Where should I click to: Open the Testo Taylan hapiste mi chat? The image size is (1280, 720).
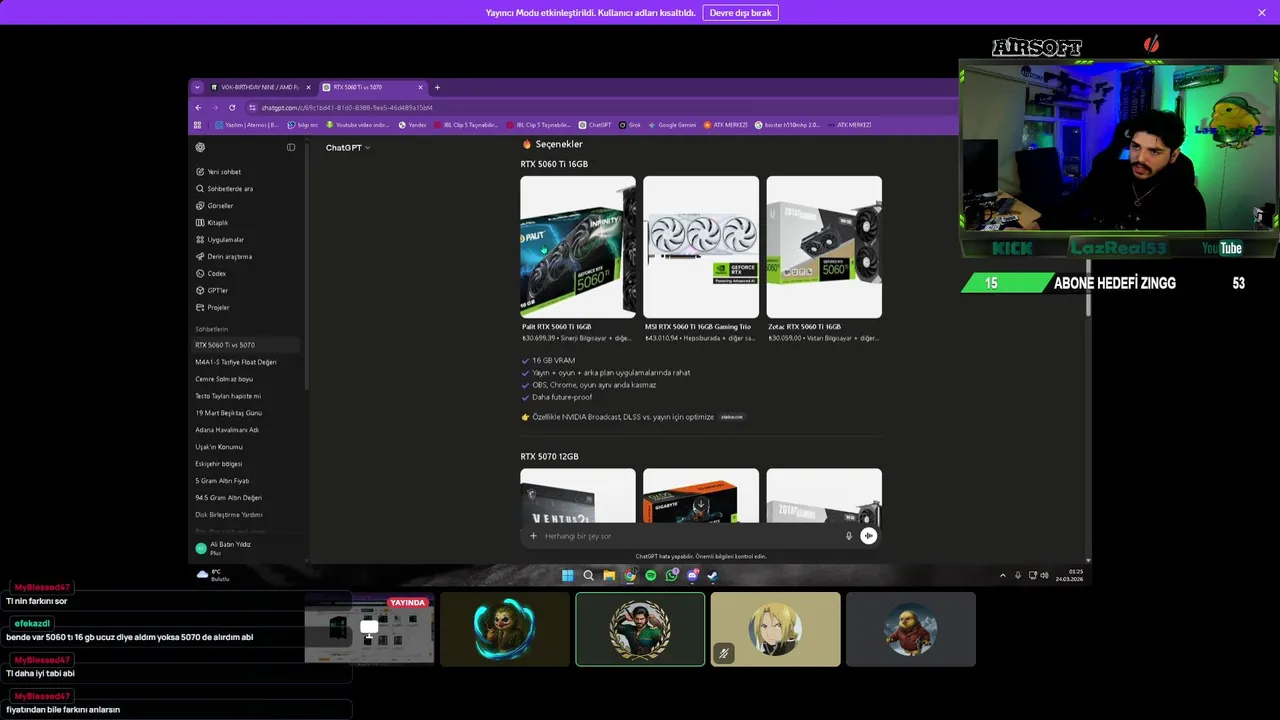246,396
